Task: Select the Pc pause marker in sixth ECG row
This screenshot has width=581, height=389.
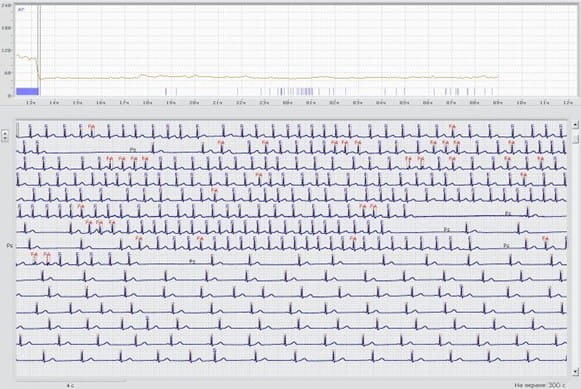Action: pos(508,213)
